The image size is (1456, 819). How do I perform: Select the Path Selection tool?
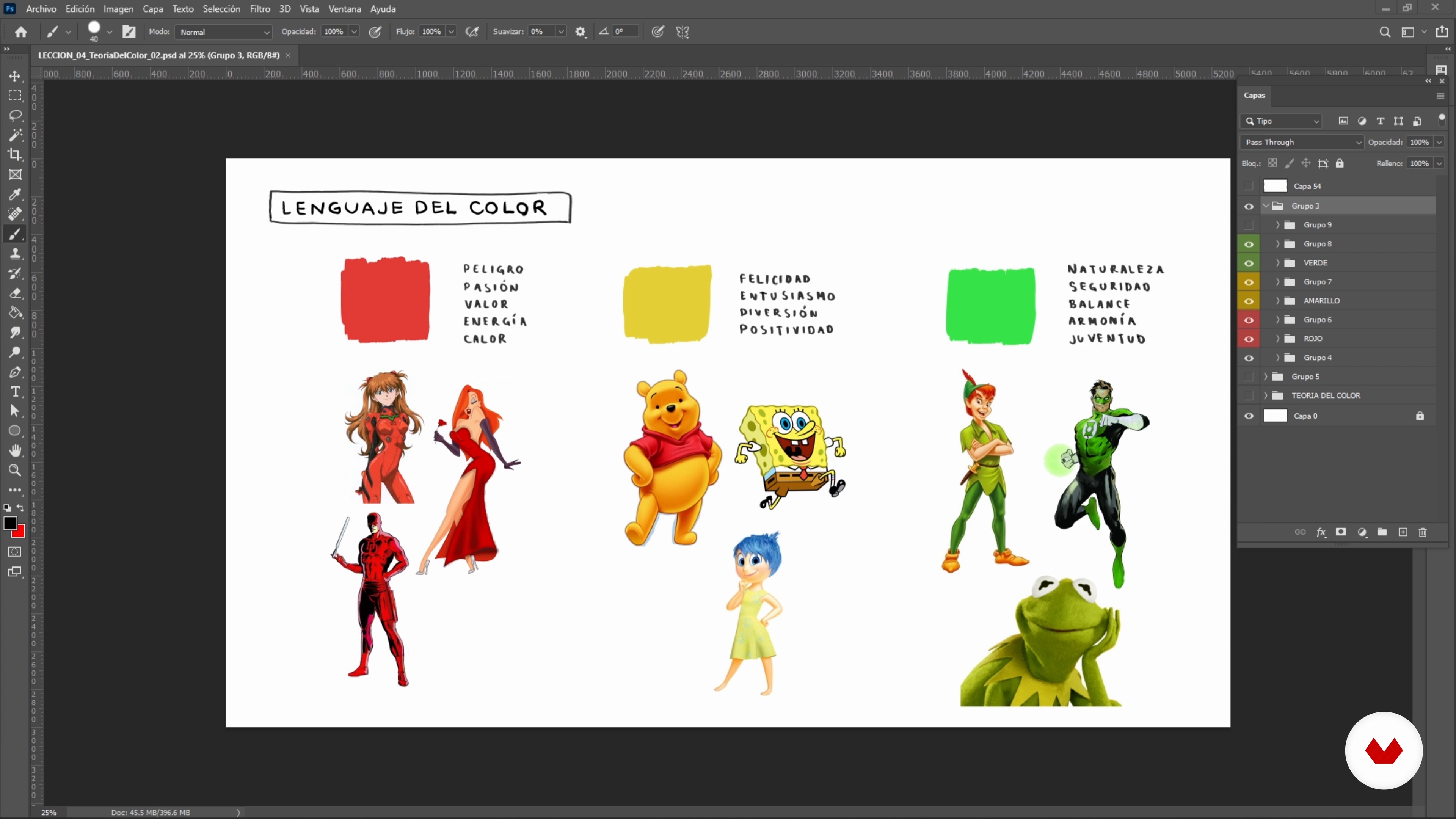pos(15,411)
